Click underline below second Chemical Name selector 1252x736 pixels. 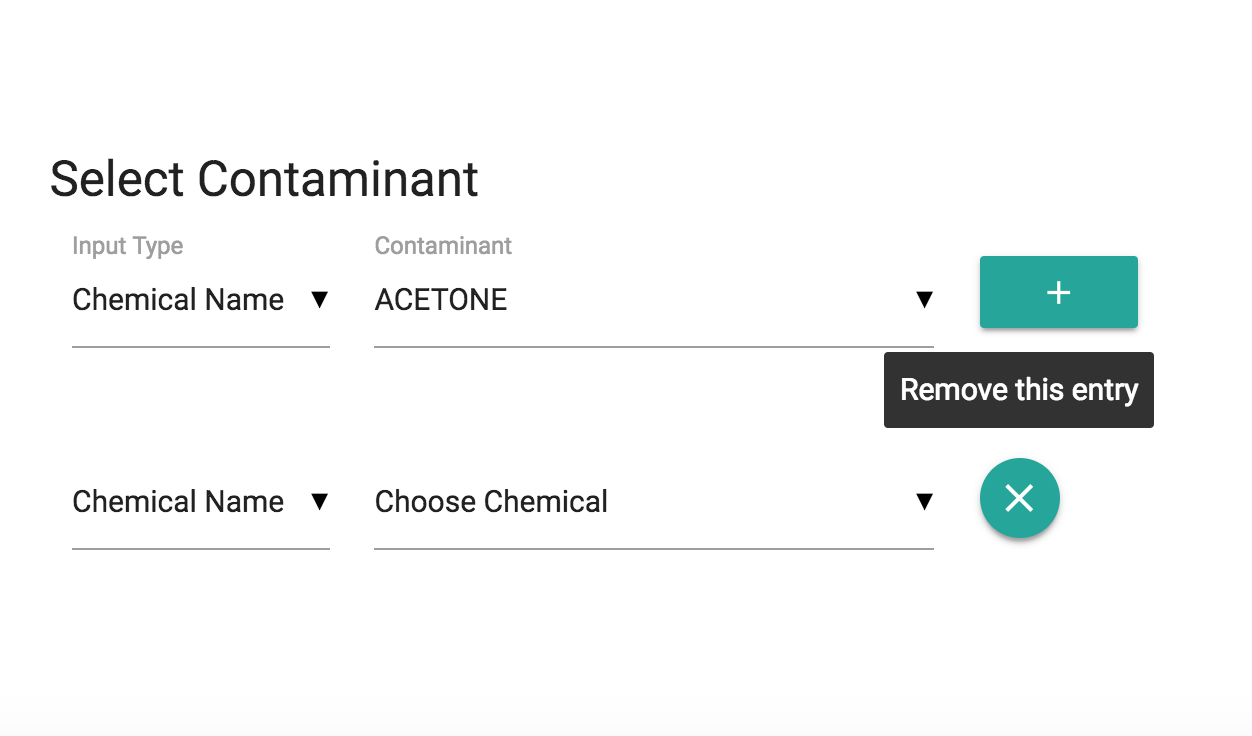(x=200, y=549)
